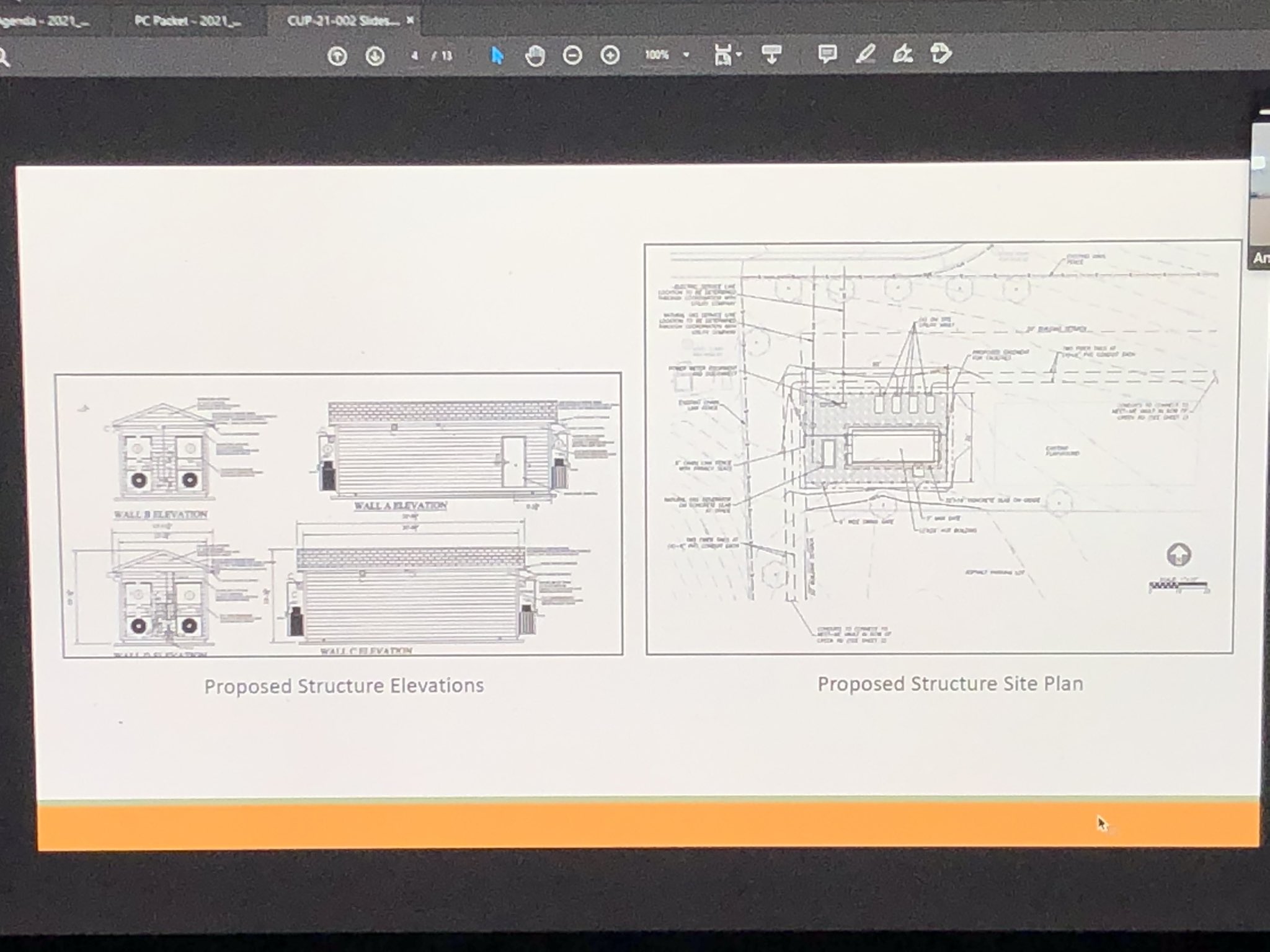Image resolution: width=1270 pixels, height=952 pixels.
Task: Select the Hand tool for panning
Action: pyautogui.click(x=536, y=56)
